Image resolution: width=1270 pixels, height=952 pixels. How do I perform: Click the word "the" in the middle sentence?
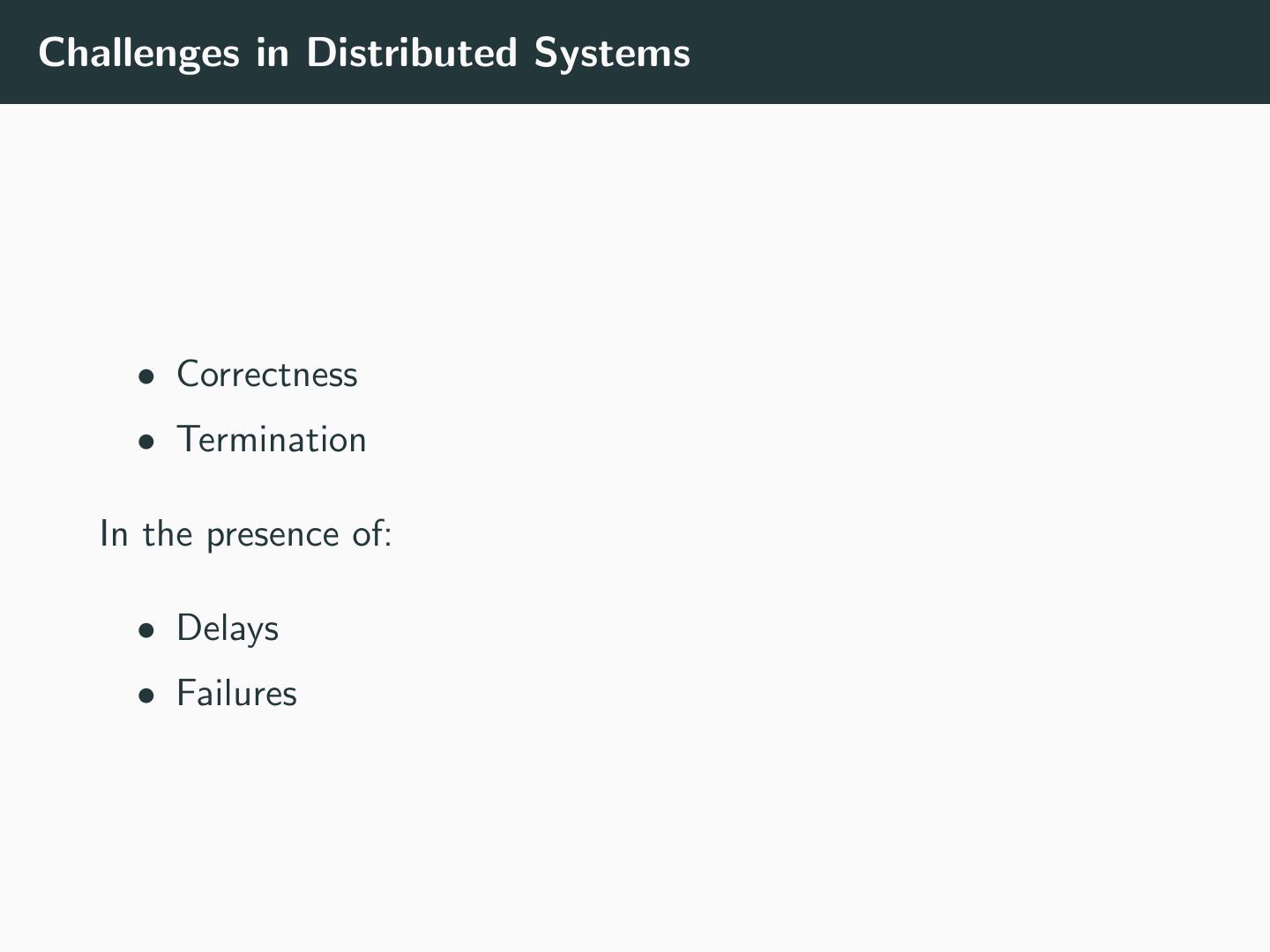(x=168, y=534)
